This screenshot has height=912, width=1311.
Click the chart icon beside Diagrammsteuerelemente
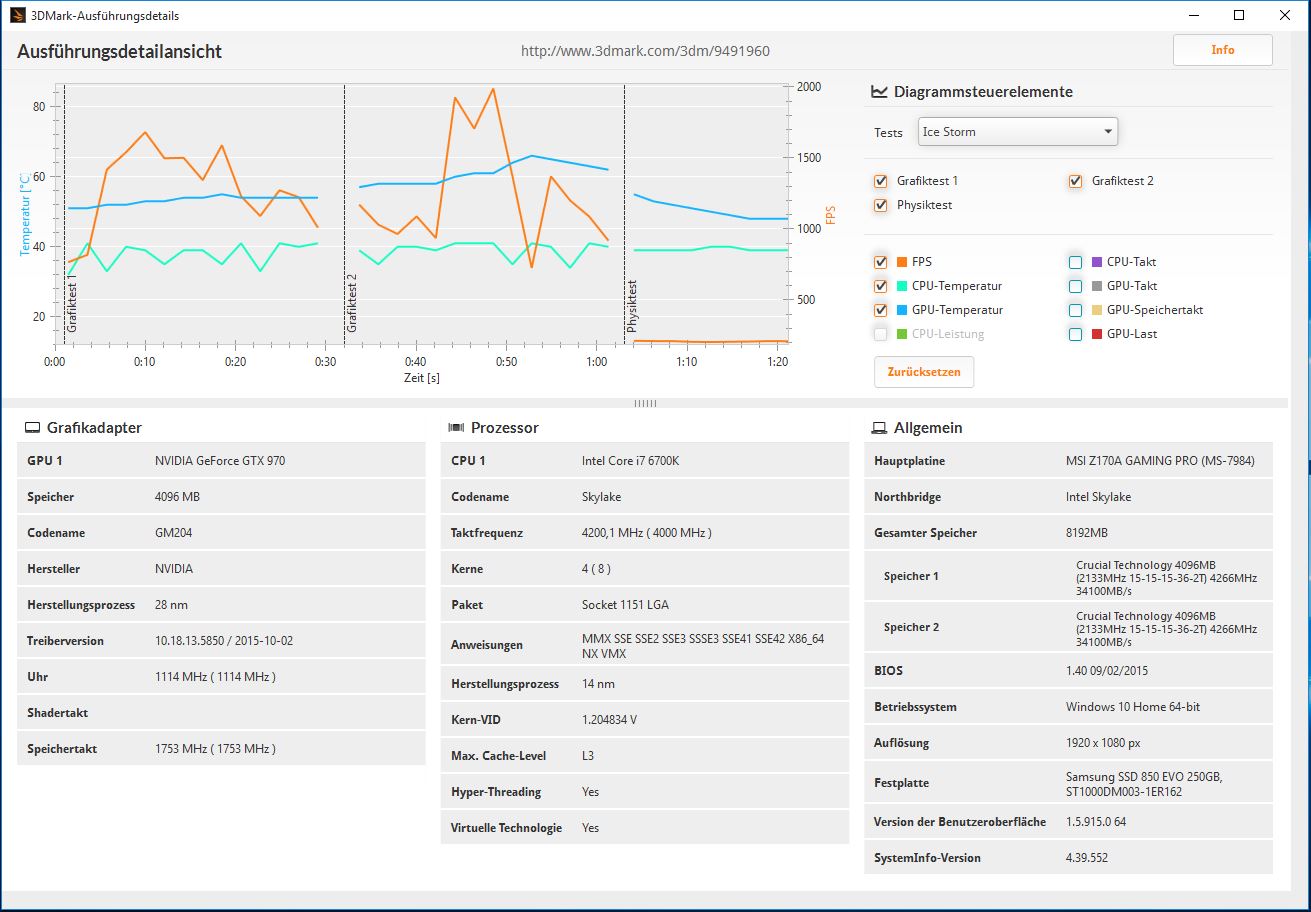[x=879, y=91]
